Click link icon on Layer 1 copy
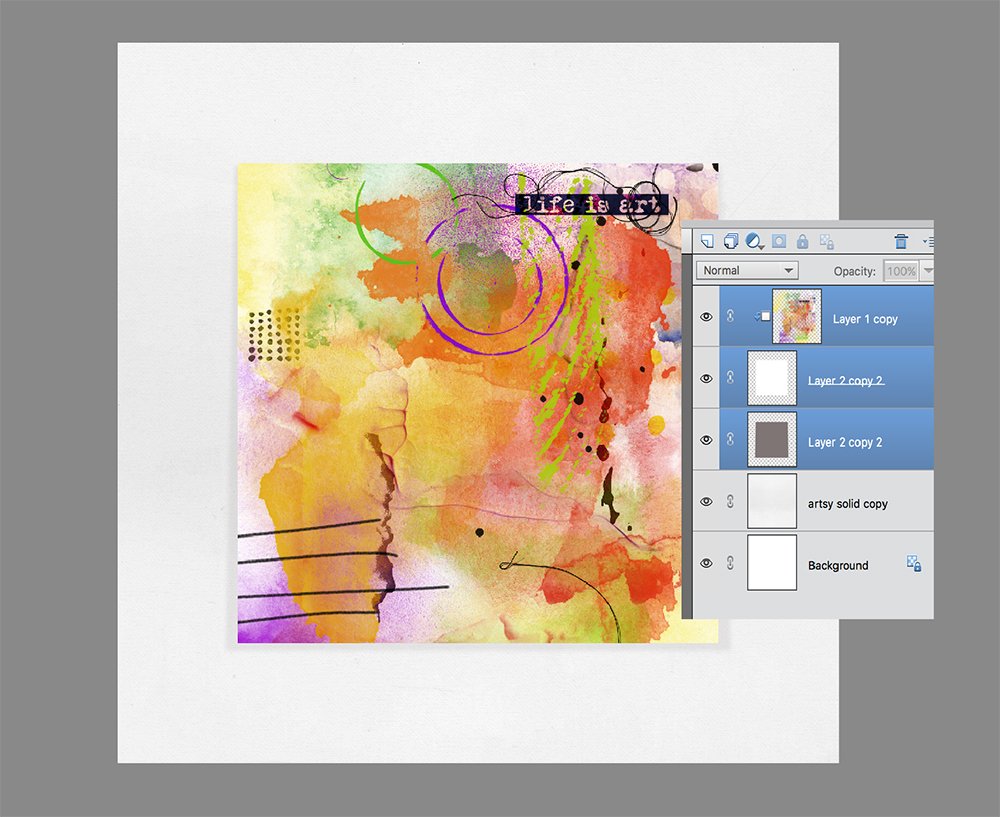Image resolution: width=1000 pixels, height=817 pixels. point(730,316)
